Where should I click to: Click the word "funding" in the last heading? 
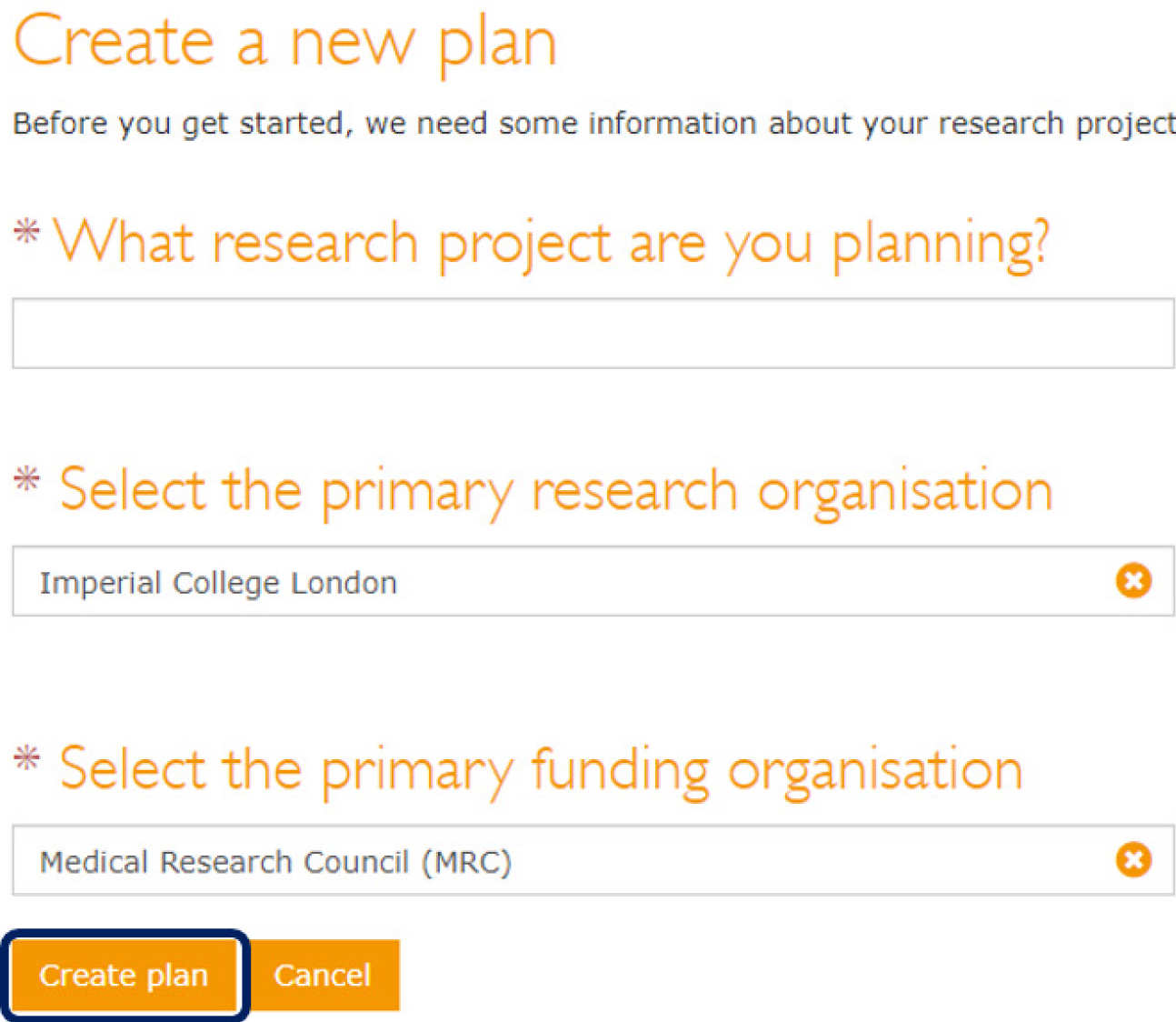(x=619, y=770)
